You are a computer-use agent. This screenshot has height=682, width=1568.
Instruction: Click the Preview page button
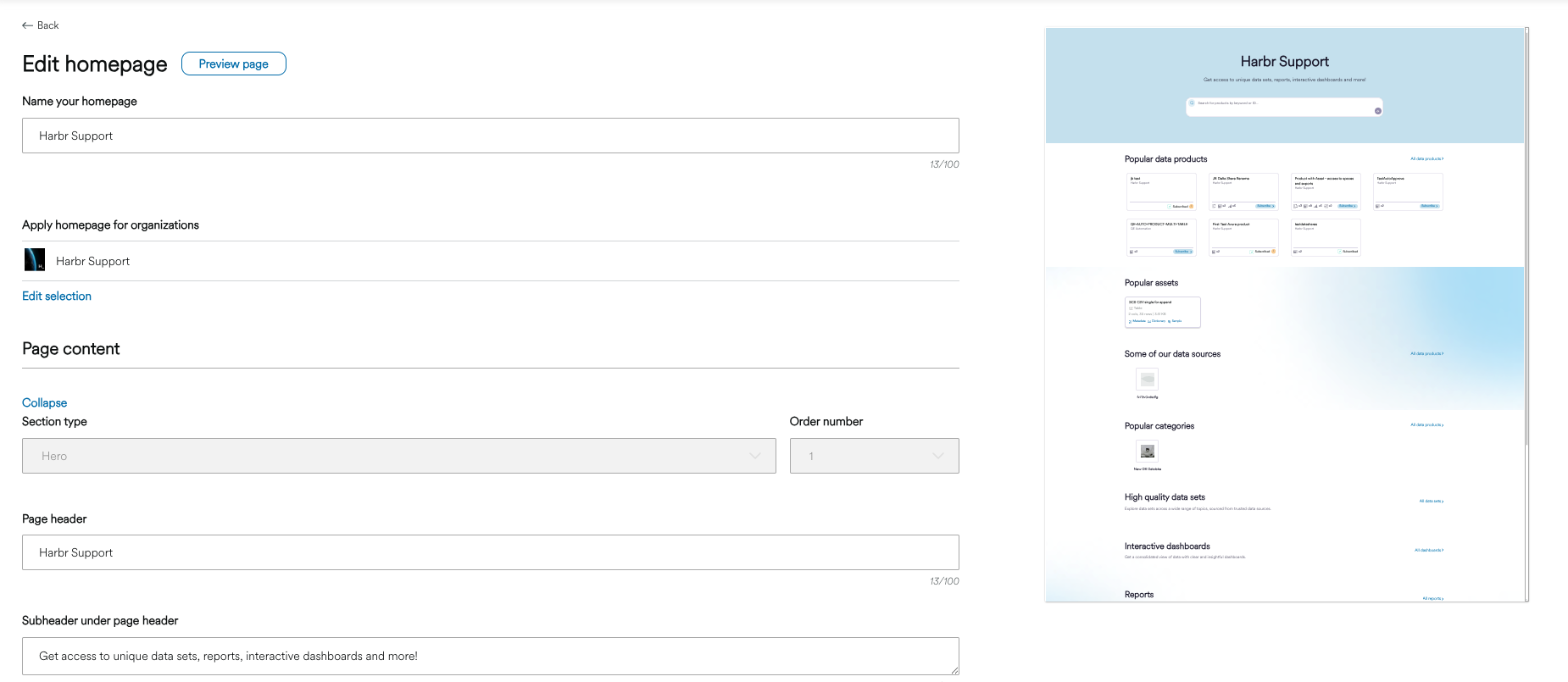tap(233, 64)
